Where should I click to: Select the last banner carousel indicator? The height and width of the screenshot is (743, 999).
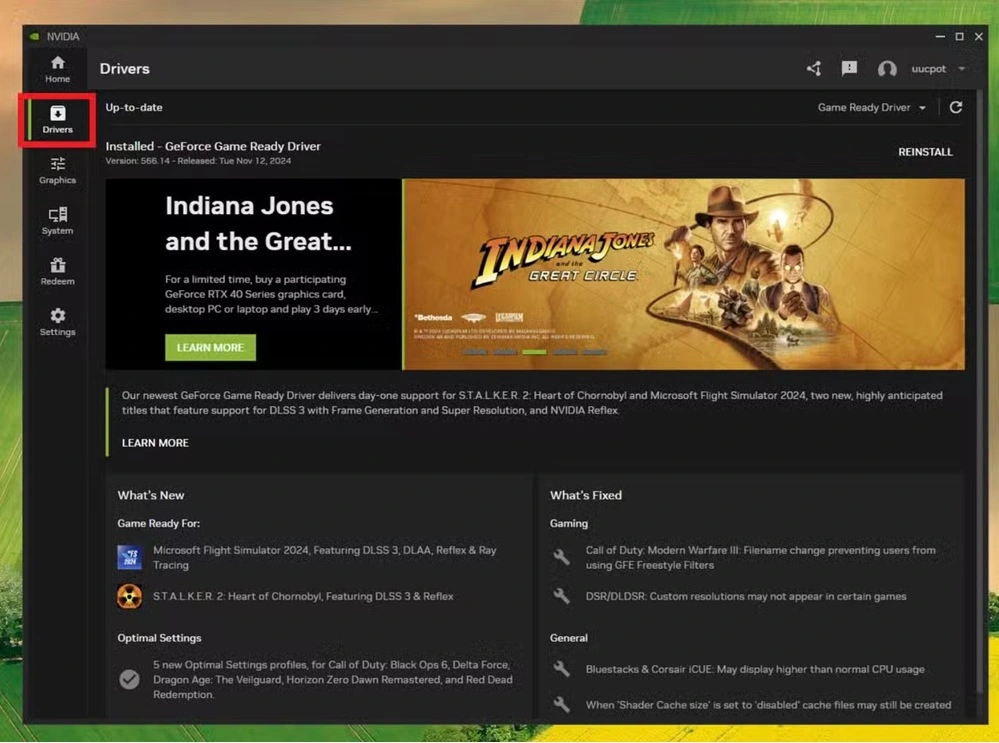[x=594, y=352]
